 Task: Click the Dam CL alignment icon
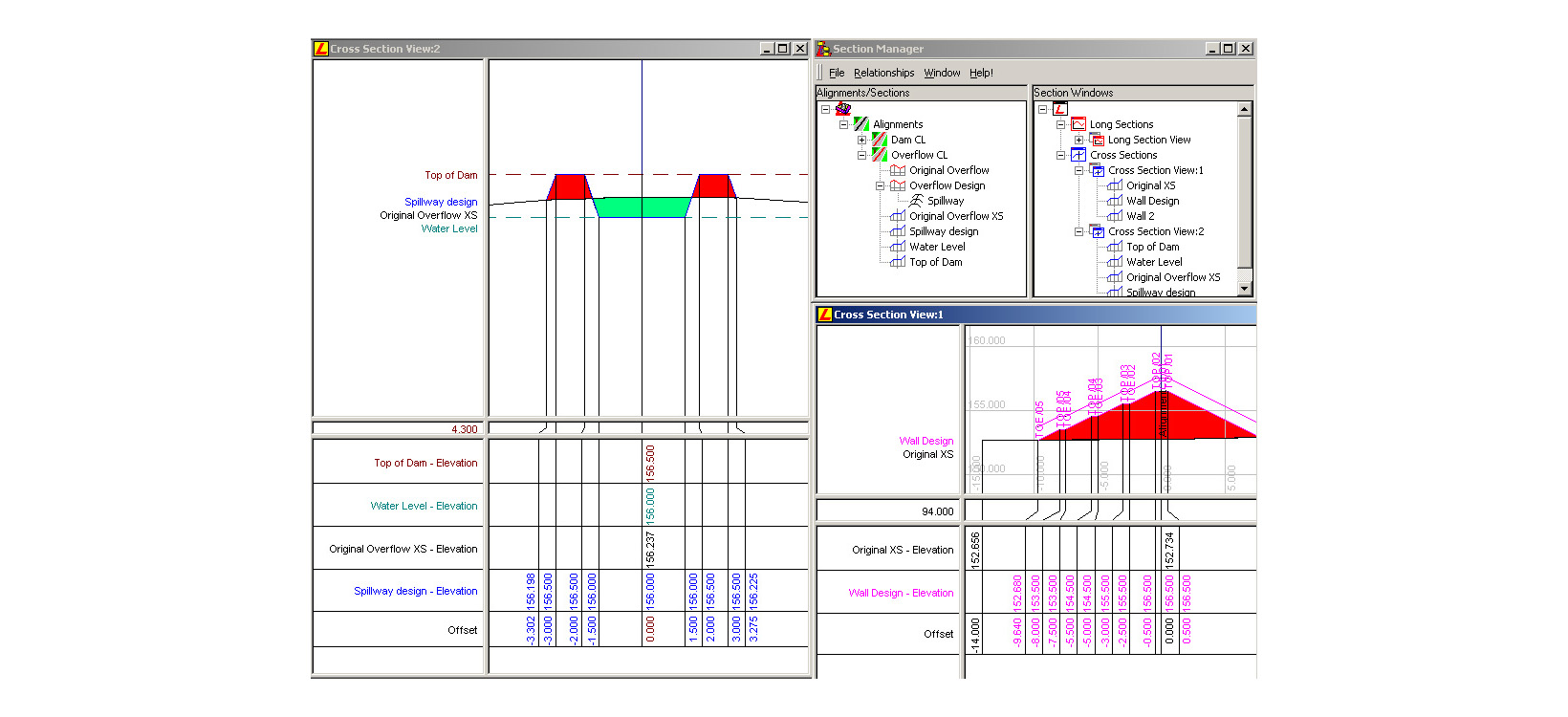click(x=880, y=140)
